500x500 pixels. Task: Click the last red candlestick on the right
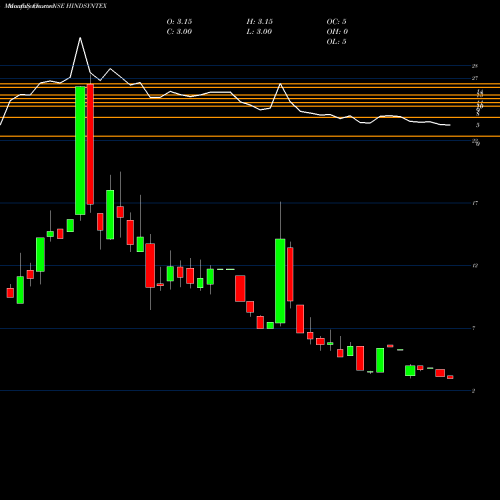(x=450, y=377)
